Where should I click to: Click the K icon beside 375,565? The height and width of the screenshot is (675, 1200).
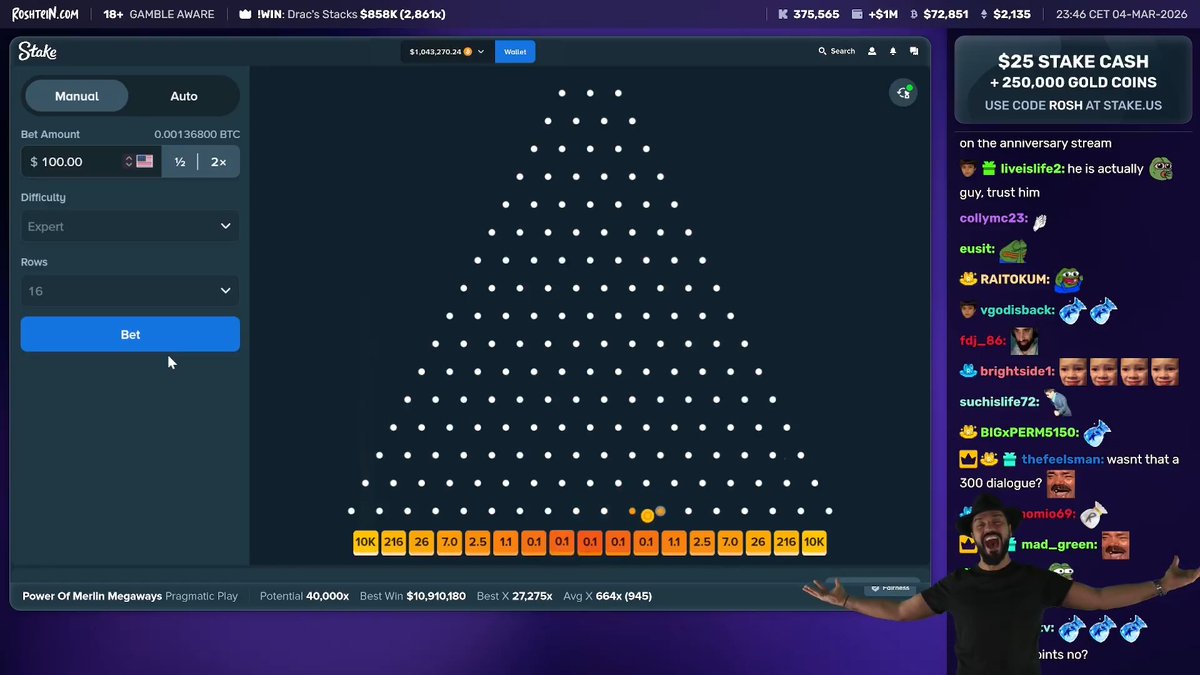[783, 14]
